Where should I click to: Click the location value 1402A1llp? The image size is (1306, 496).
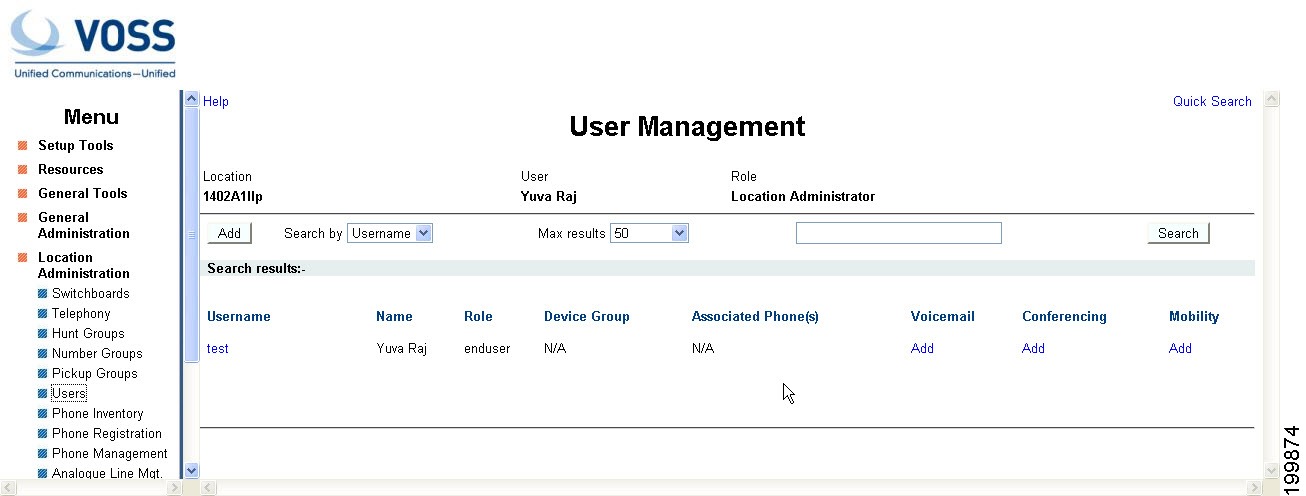[233, 197]
